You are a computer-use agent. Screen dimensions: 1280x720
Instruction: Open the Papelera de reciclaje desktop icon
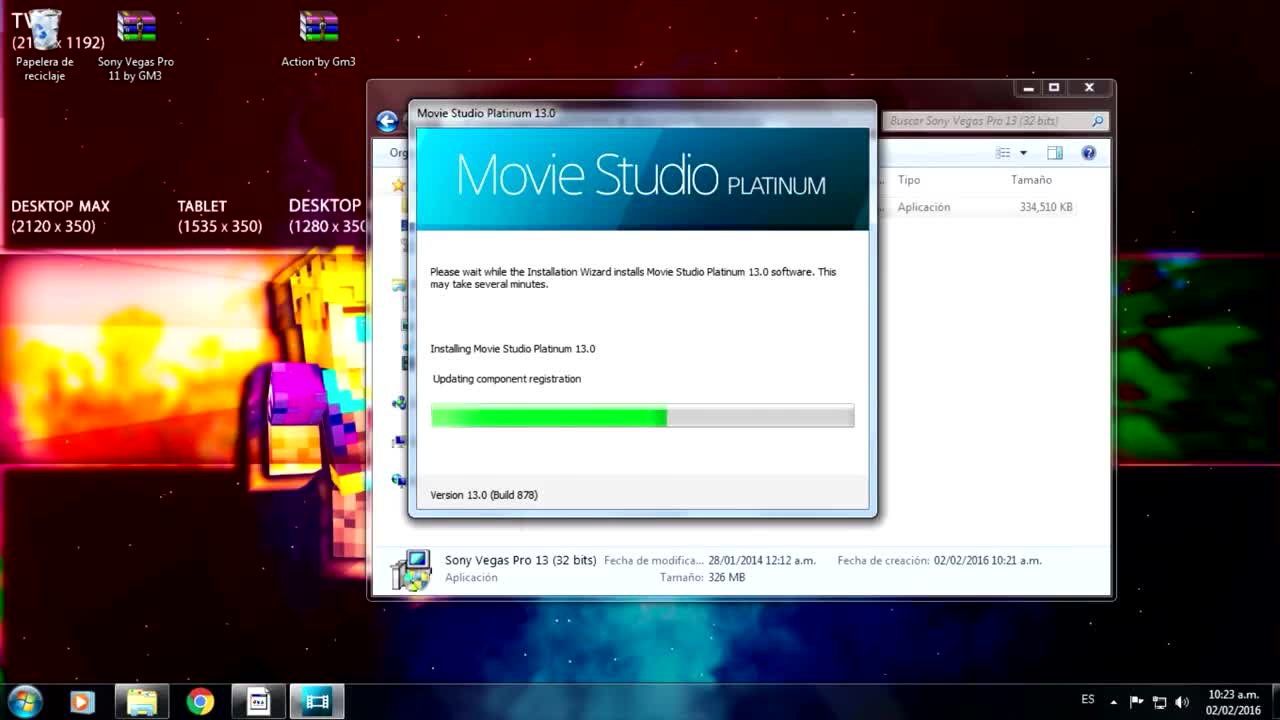click(x=45, y=32)
